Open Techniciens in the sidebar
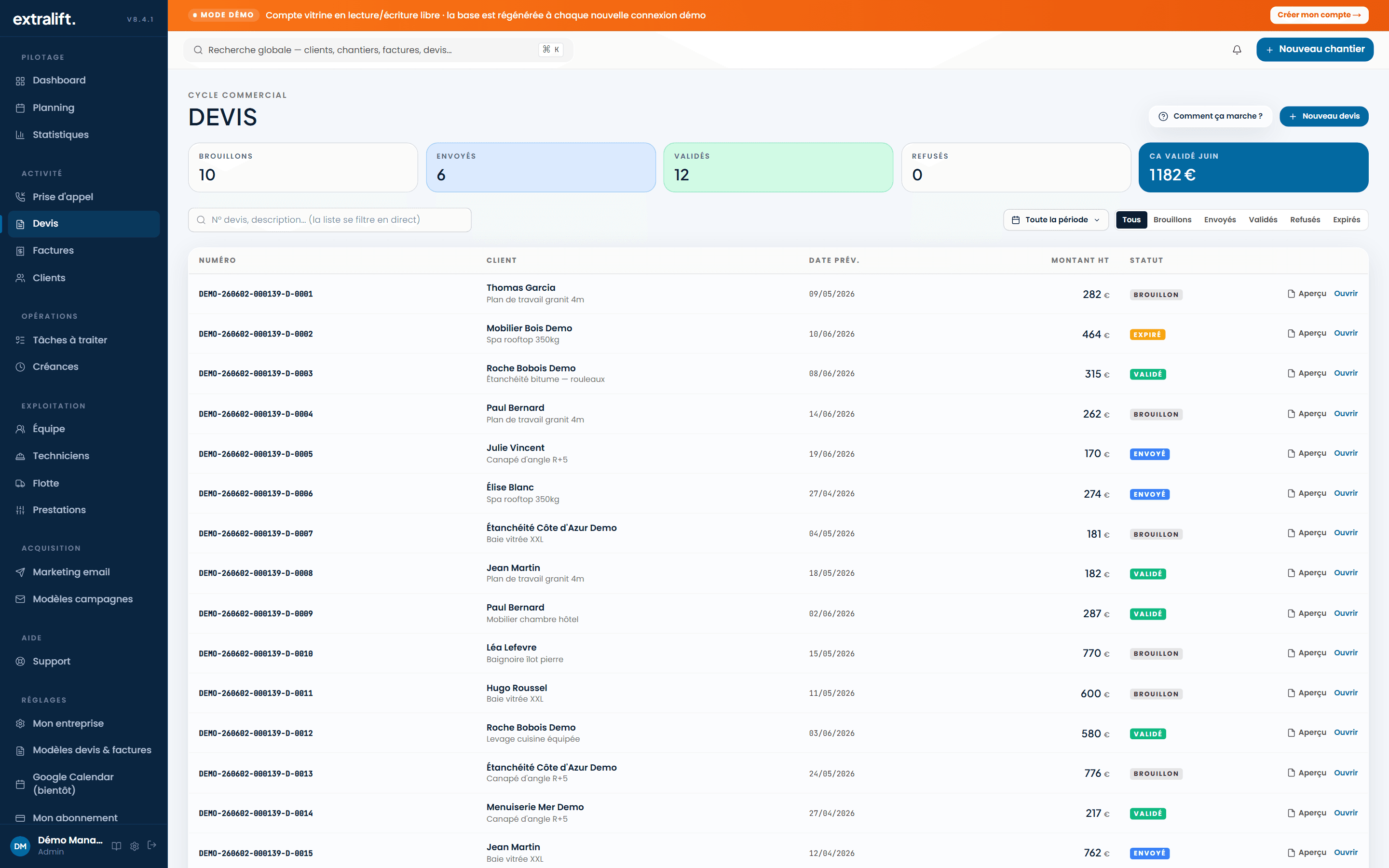This screenshot has height=868, width=1389. 84,456
